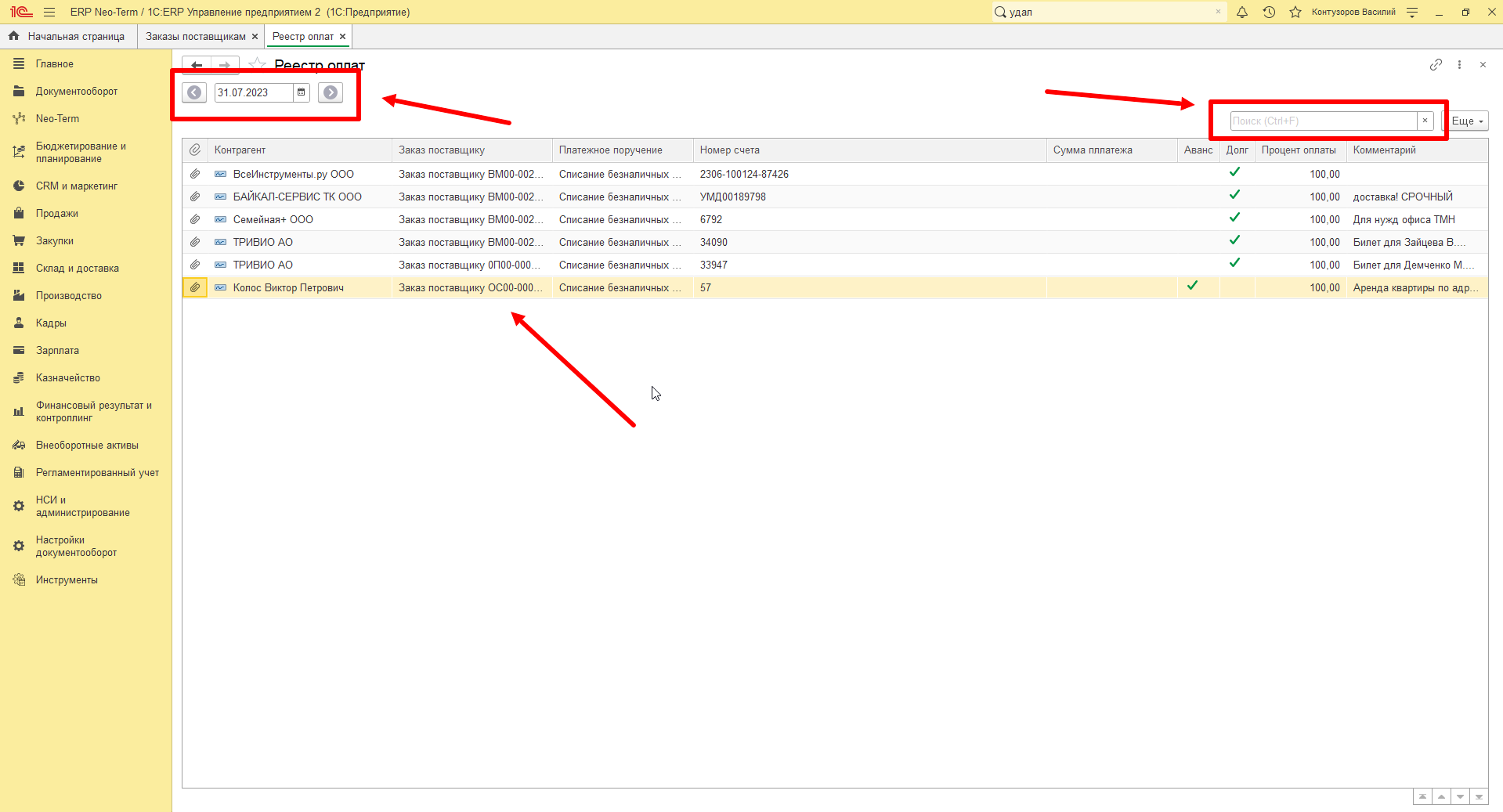The height and width of the screenshot is (812, 1503).
Task: Click previous date arrow button
Action: coord(194,92)
